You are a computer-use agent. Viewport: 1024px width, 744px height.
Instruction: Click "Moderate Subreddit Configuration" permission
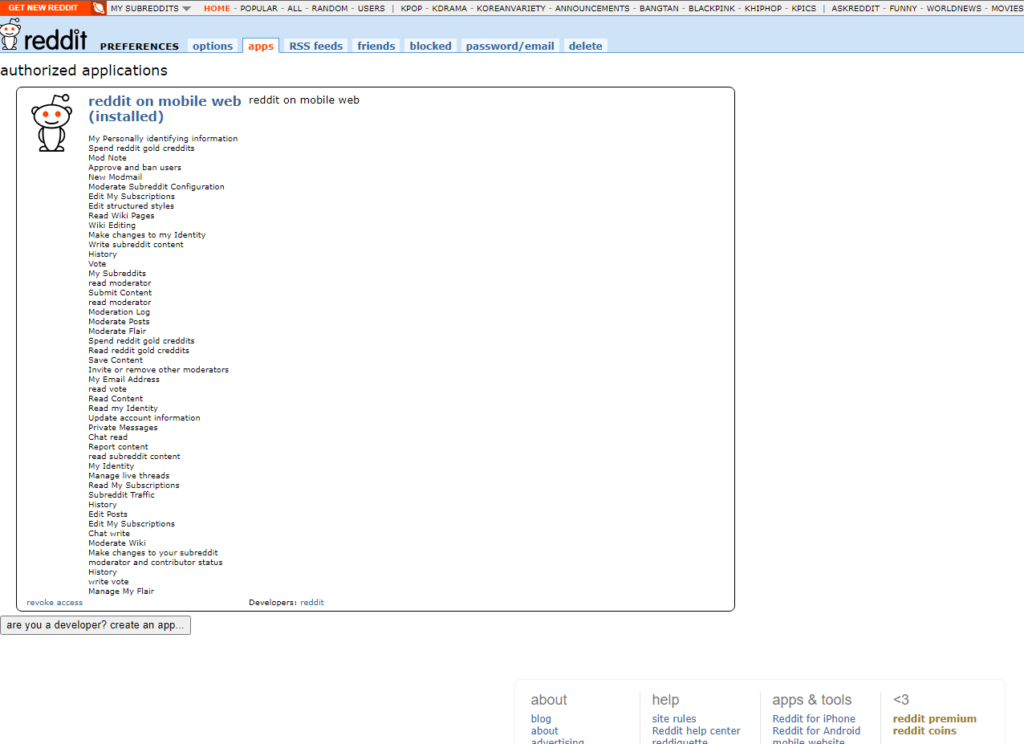tap(156, 187)
